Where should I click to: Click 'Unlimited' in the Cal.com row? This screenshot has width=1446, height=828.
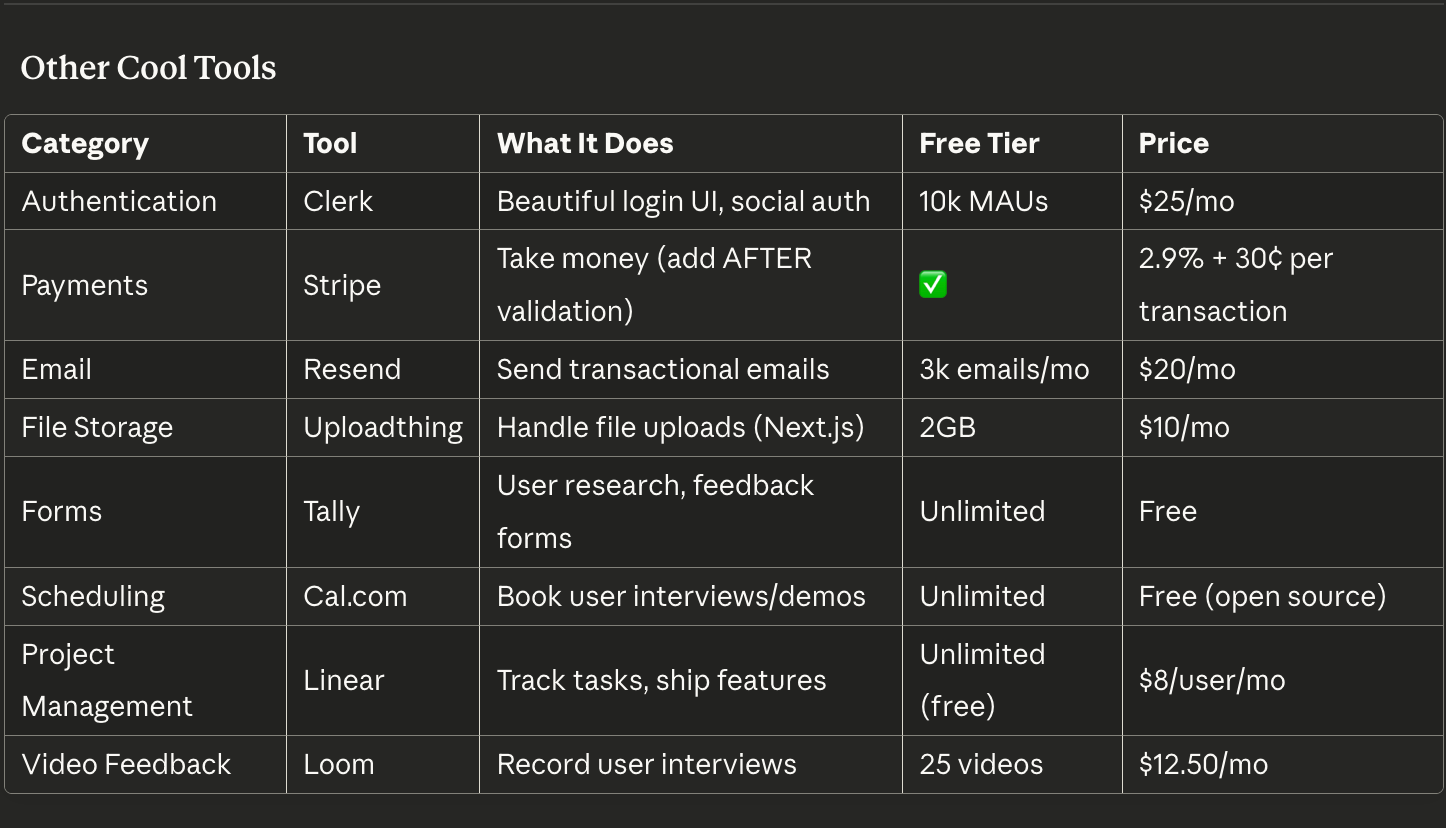pyautogui.click(x=982, y=596)
